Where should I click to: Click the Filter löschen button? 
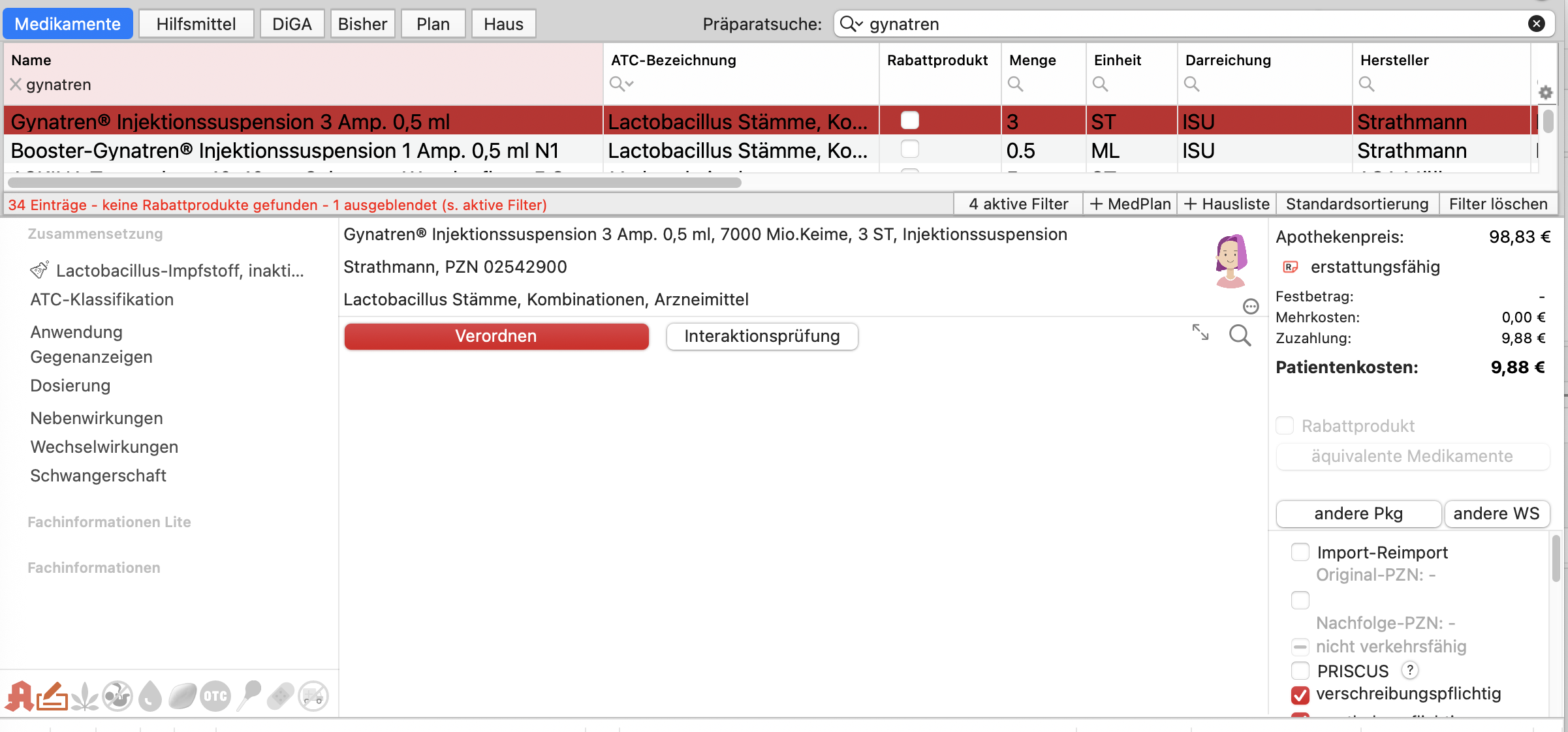coord(1498,204)
